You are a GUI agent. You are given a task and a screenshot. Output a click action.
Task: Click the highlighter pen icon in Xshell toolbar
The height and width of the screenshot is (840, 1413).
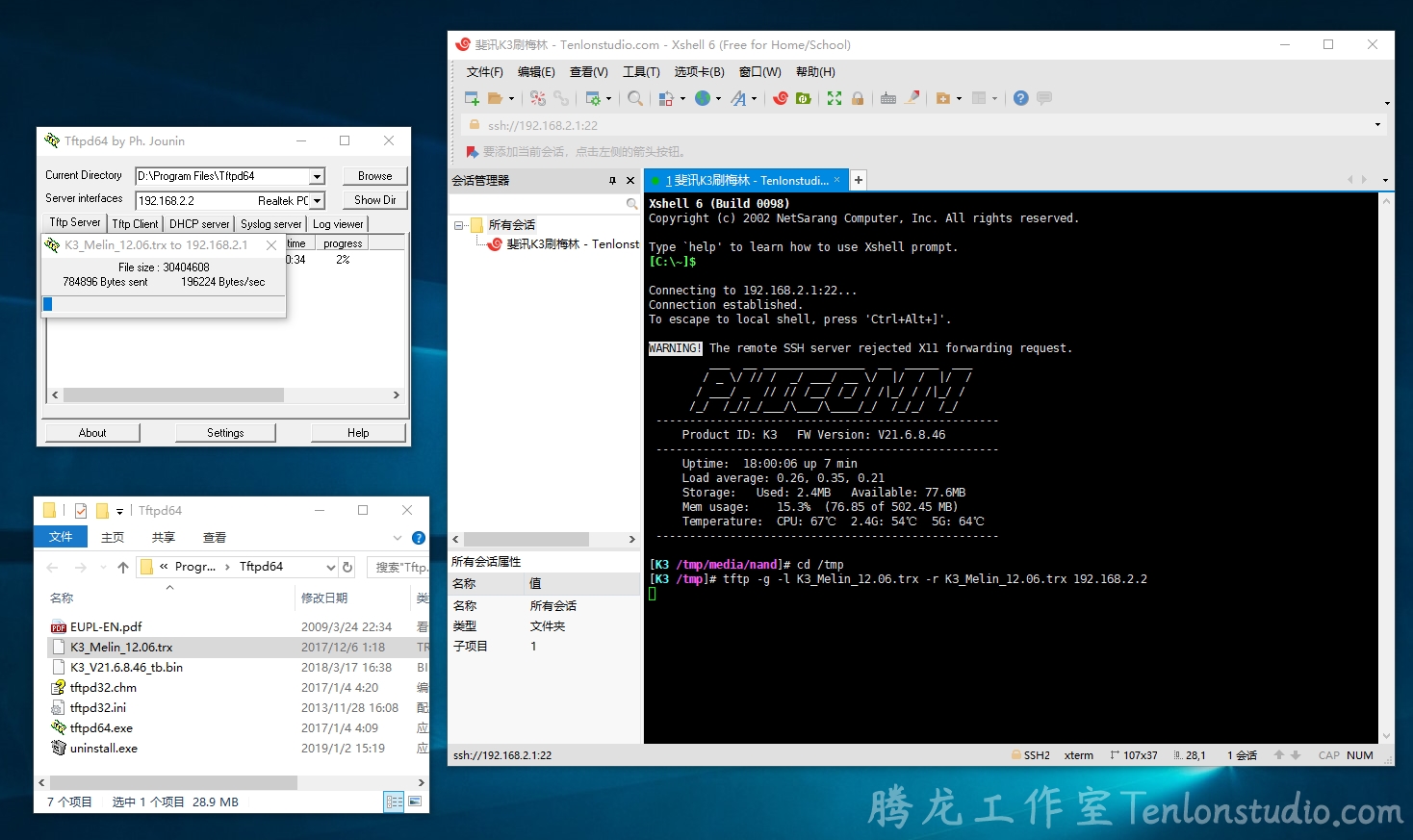(912, 98)
